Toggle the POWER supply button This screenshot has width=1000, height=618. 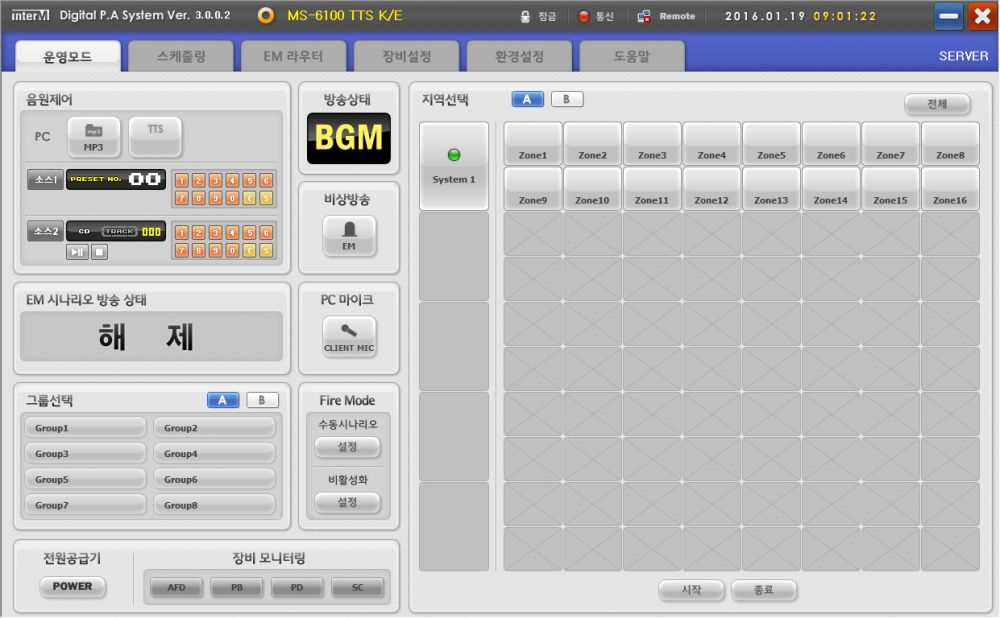(72, 587)
